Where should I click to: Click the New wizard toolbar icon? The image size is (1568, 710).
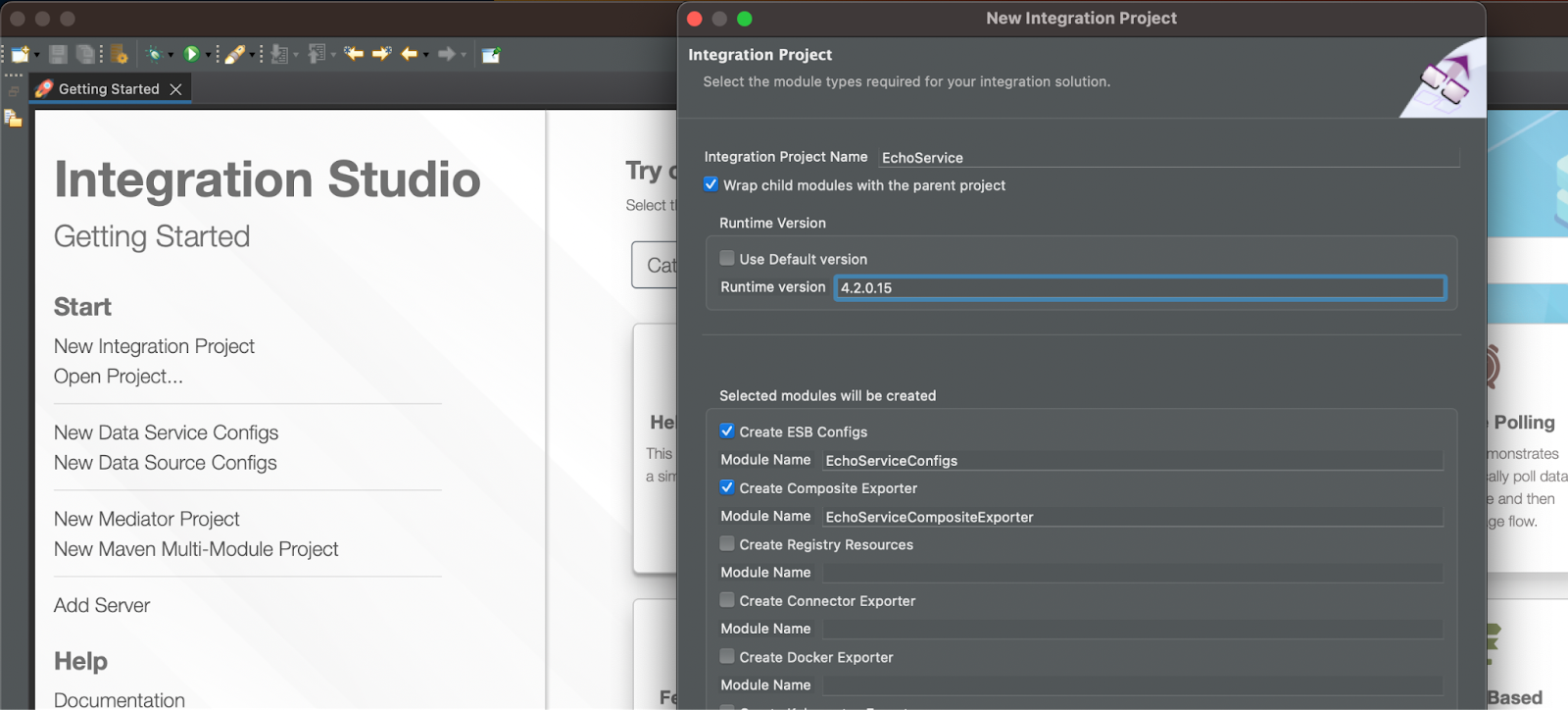(x=21, y=55)
